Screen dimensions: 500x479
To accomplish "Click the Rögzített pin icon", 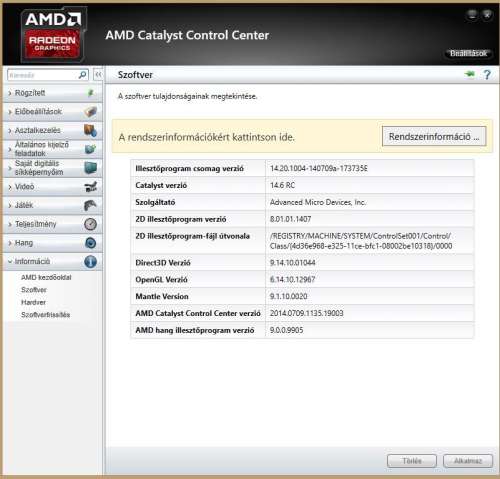I will 90,93.
